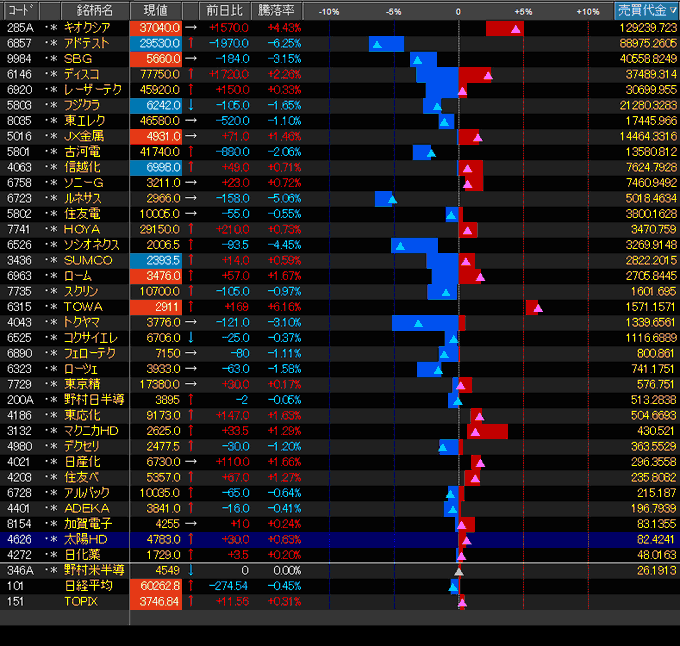The width and height of the screenshot is (680, 646).
Task: Click the マクニカHD red range bar
Action: 487,431
